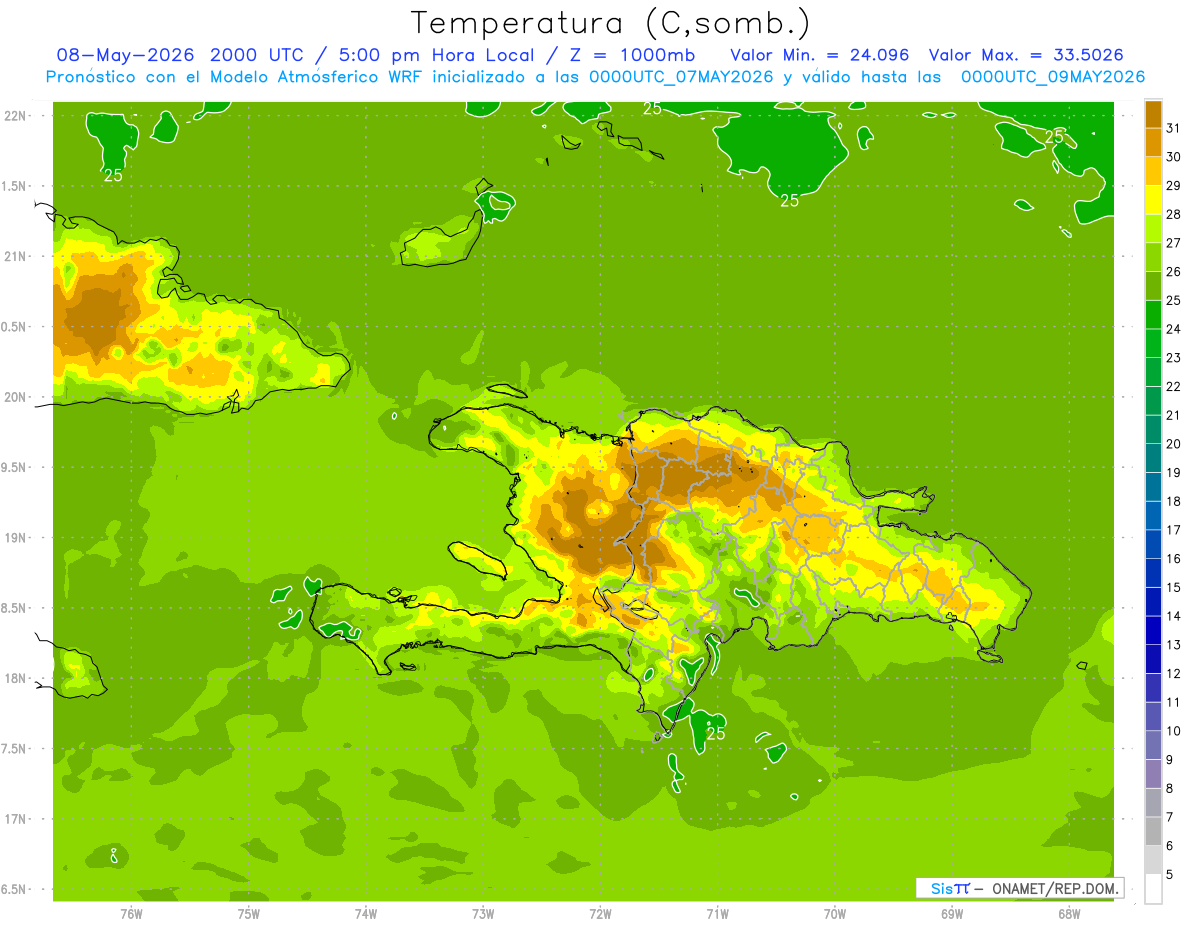Click the legend value 31
Image resolution: width=1200 pixels, height=927 pixels.
[1173, 128]
